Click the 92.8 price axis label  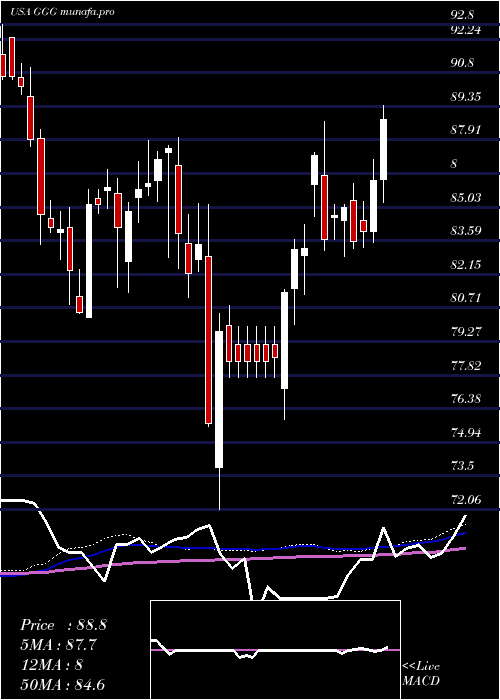[462, 15]
